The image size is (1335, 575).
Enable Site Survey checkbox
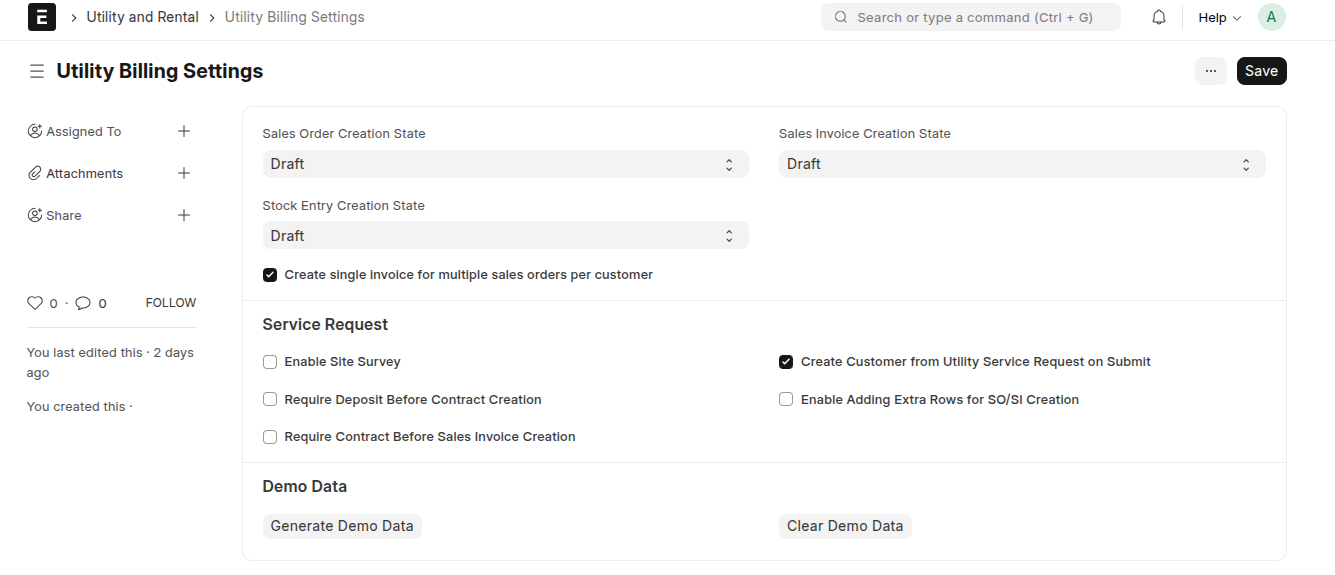270,362
